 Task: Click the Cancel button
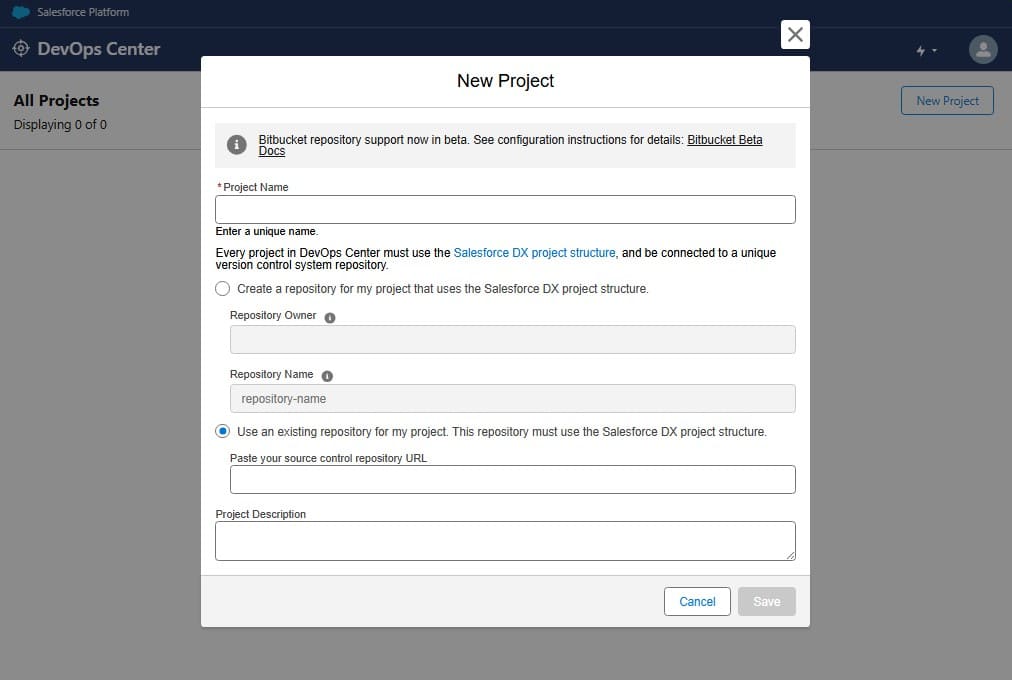[x=697, y=601]
